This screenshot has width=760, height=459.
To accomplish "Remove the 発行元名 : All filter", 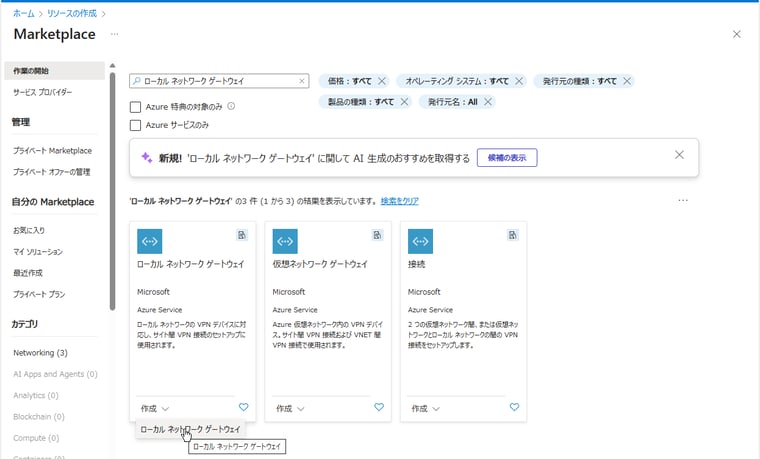I will (x=488, y=102).
